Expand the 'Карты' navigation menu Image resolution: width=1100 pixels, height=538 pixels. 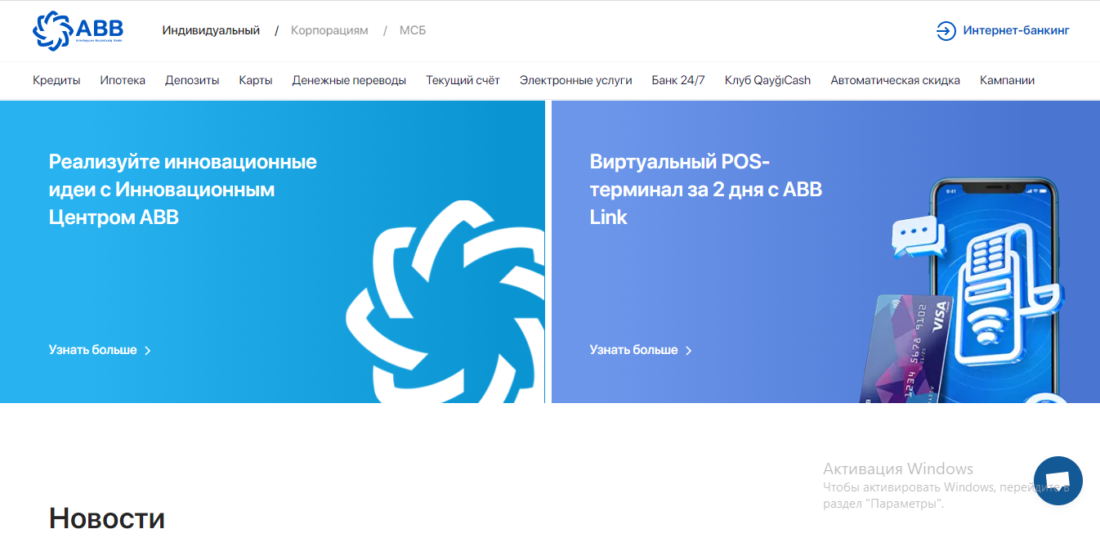(255, 80)
